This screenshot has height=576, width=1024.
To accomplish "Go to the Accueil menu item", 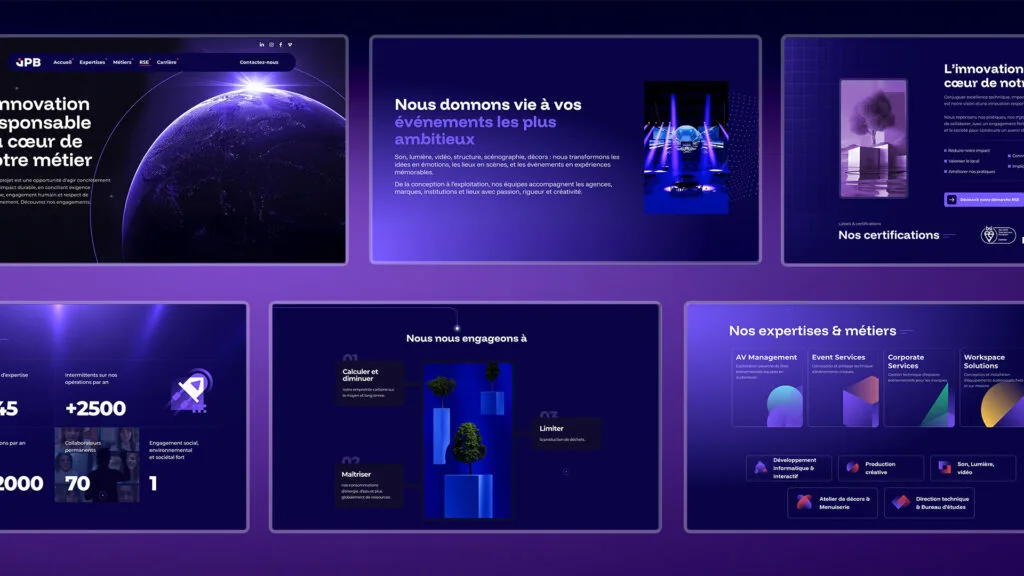I will click(x=63, y=62).
